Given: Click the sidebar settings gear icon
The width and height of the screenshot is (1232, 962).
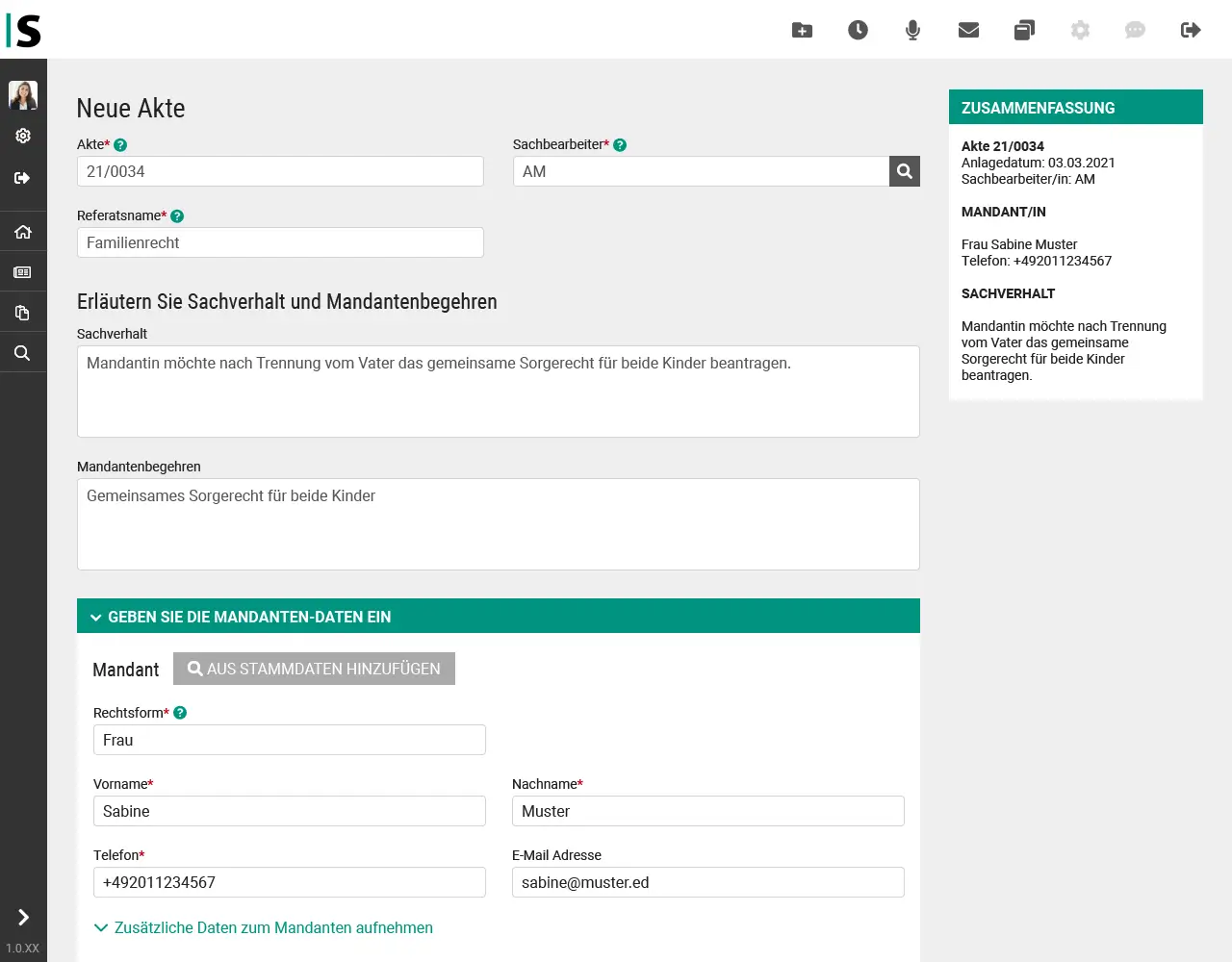Looking at the screenshot, I should (23, 136).
